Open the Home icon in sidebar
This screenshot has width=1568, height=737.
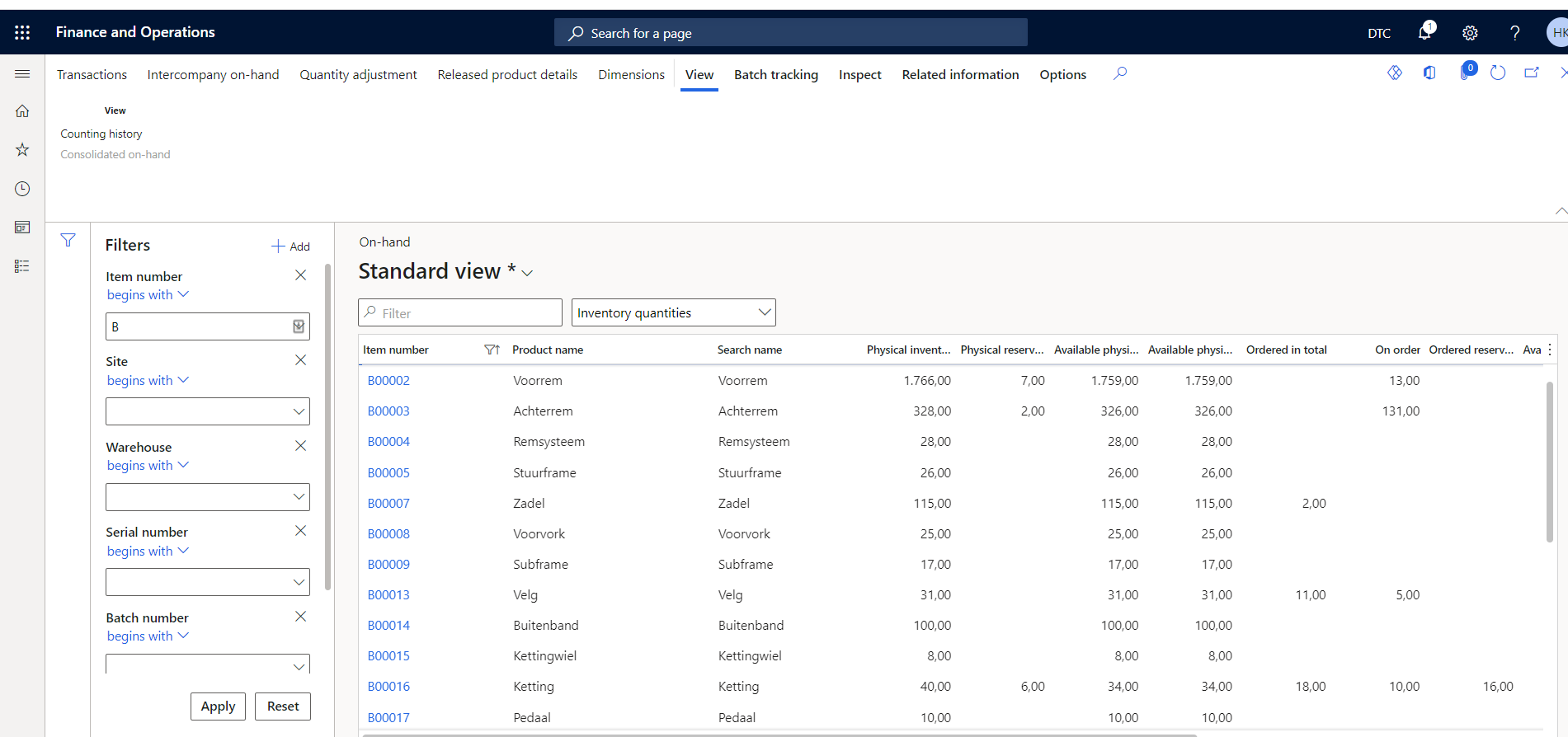[22, 110]
